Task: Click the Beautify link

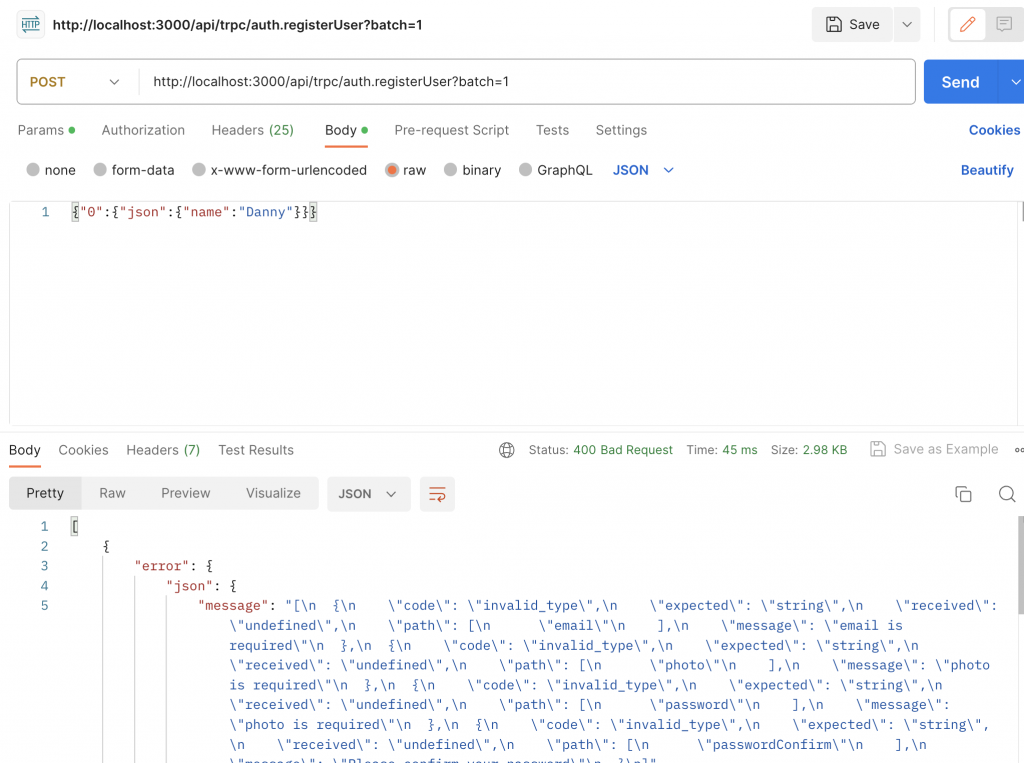Action: (987, 170)
